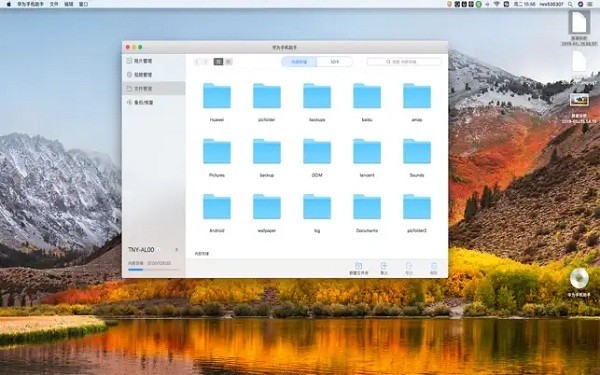
Task: Open the 编辑 (Edit) menu
Action: 69,4
